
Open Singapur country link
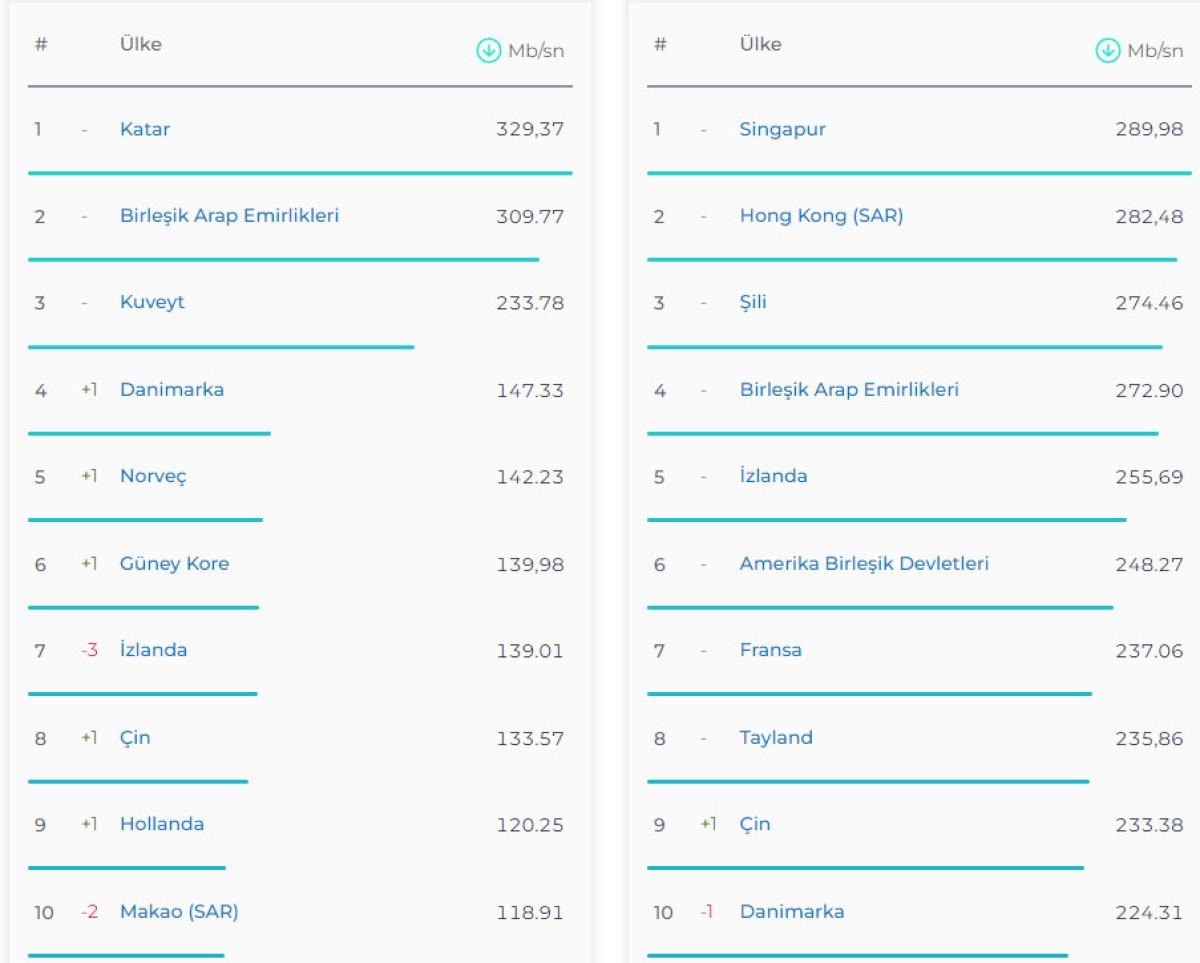pyautogui.click(x=782, y=129)
